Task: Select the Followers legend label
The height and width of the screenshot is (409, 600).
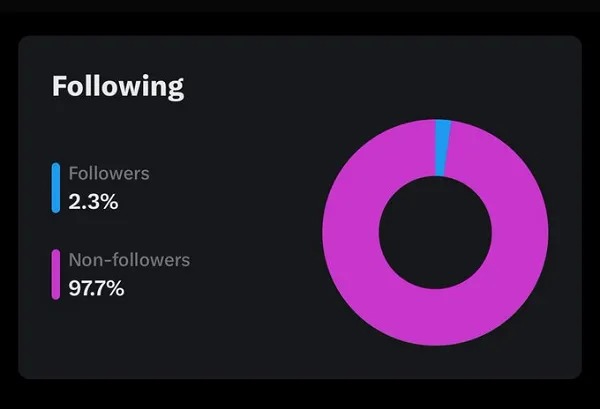Action: click(x=109, y=173)
